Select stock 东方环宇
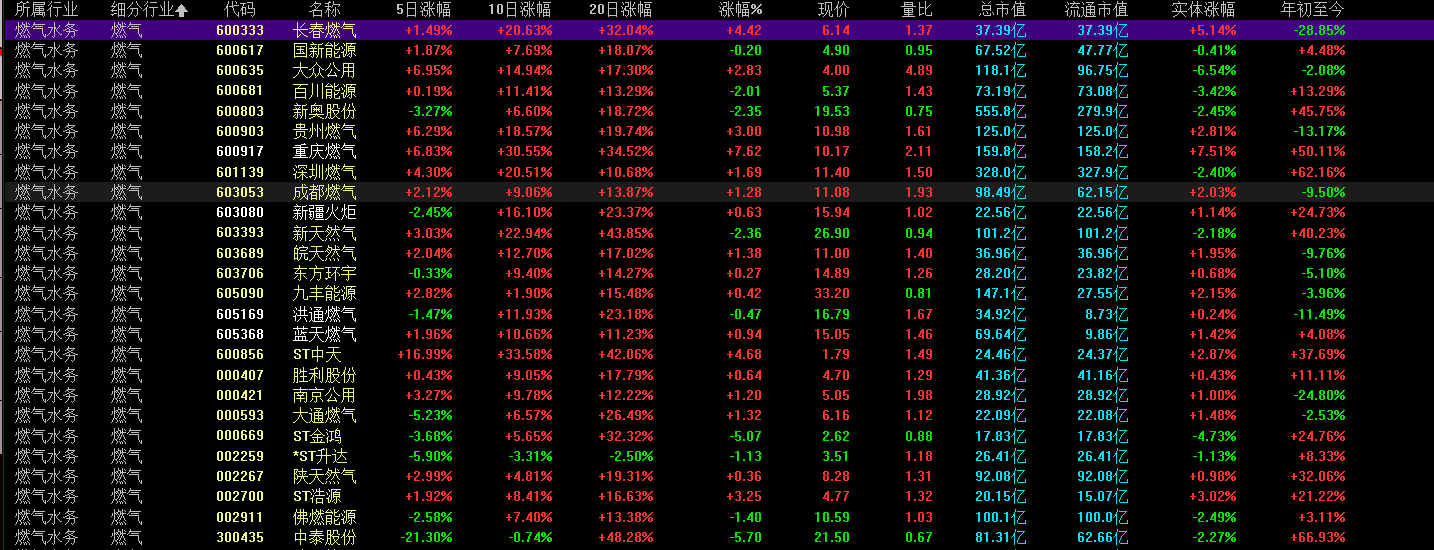1434x550 pixels. (x=324, y=274)
